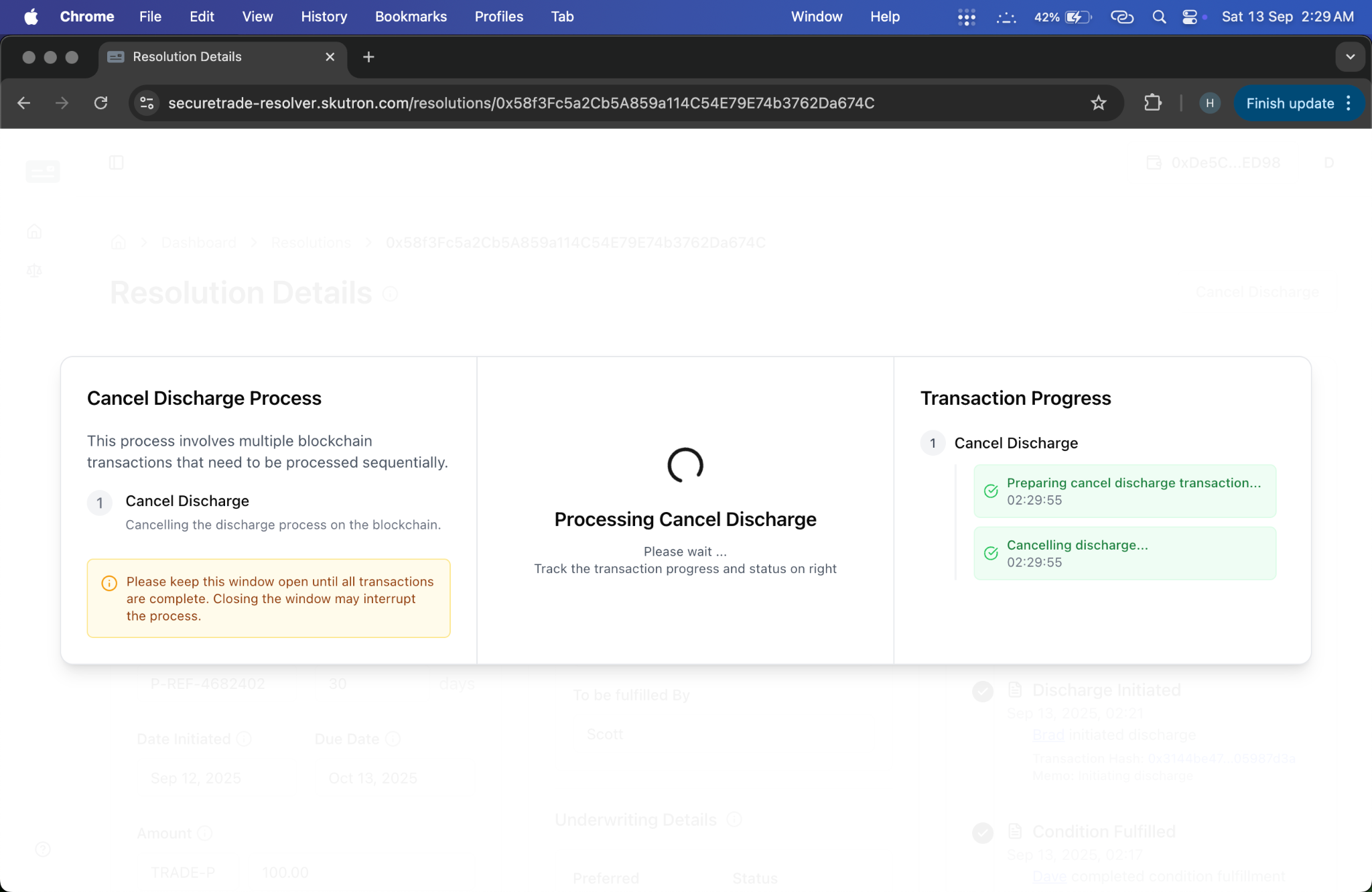The height and width of the screenshot is (892, 1372).
Task: Open Spotlight search icon in menu bar
Action: click(x=1159, y=17)
